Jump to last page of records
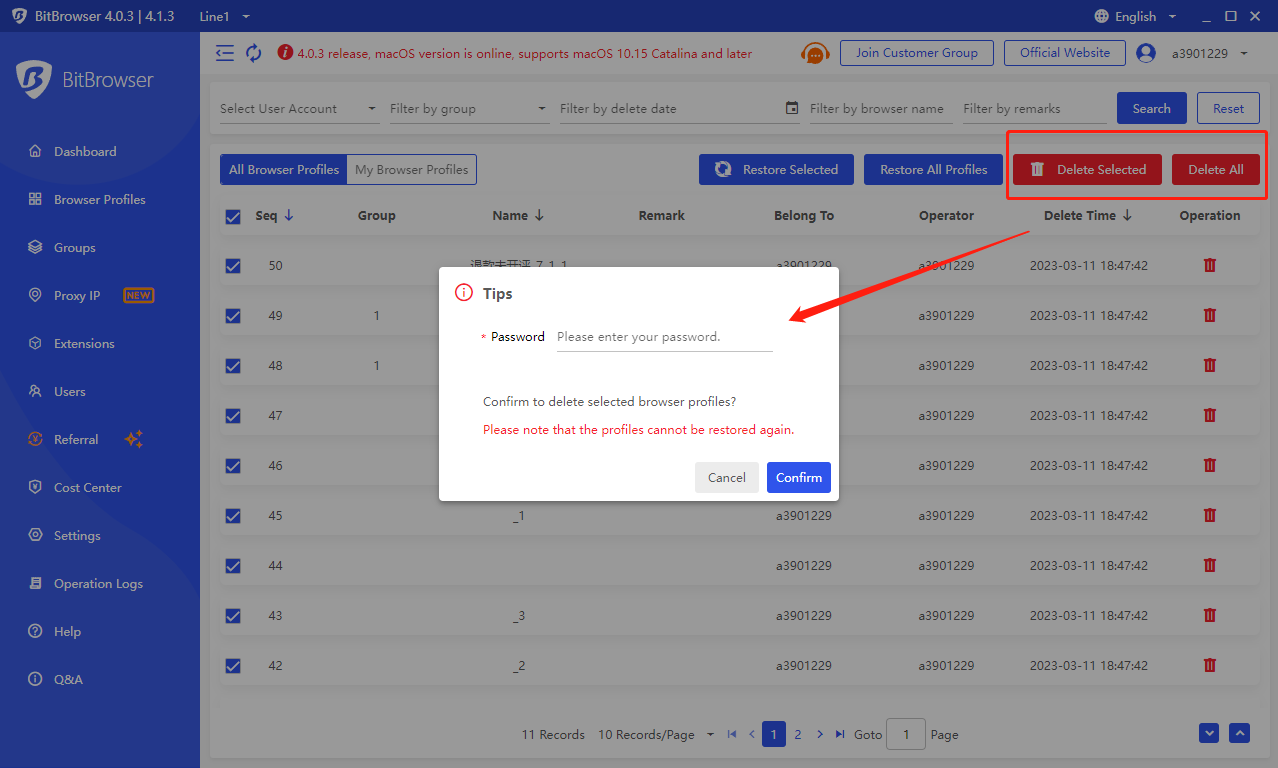The image size is (1278, 768). click(x=840, y=734)
